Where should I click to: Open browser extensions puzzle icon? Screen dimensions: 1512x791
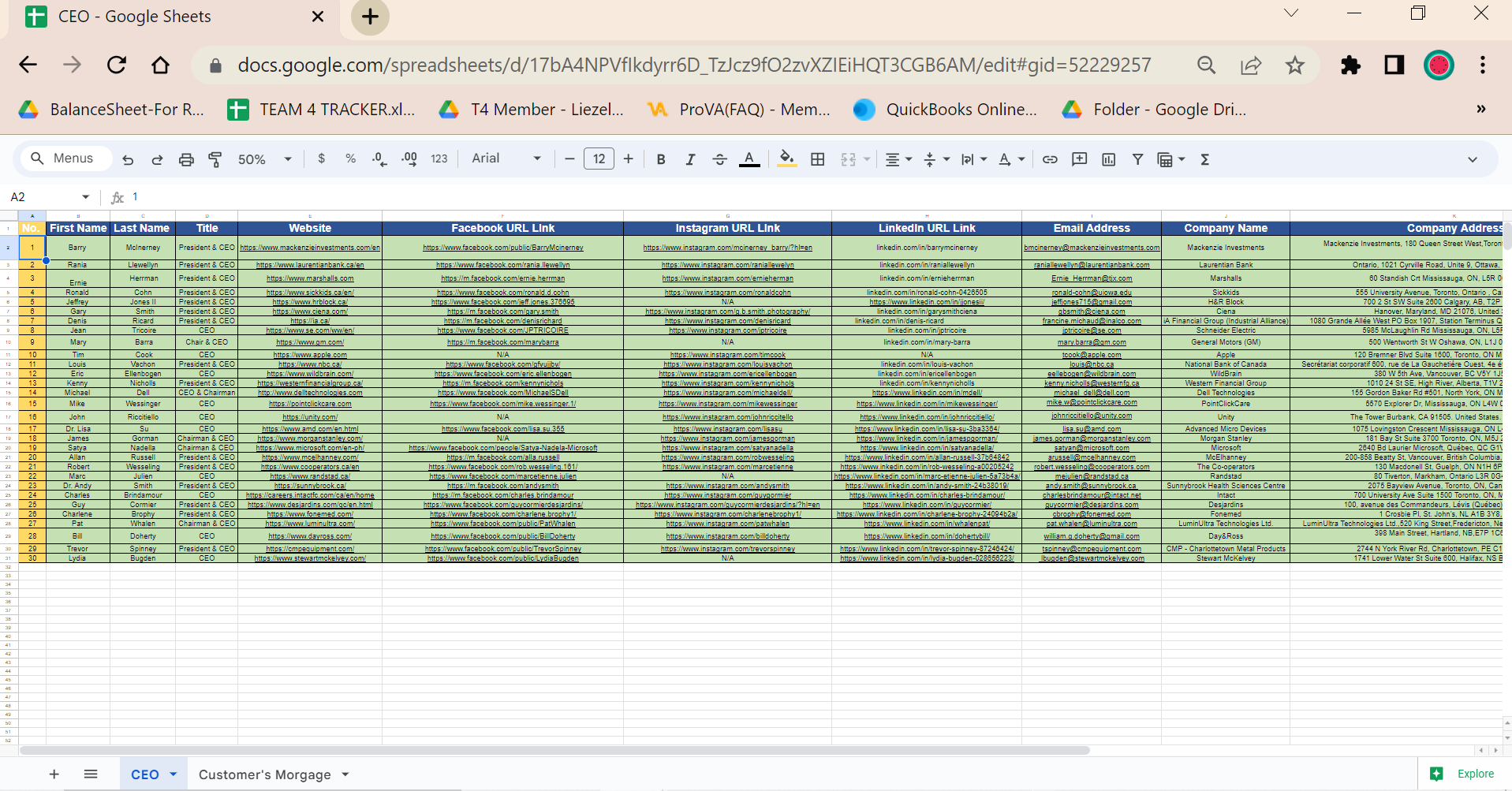[1350, 65]
